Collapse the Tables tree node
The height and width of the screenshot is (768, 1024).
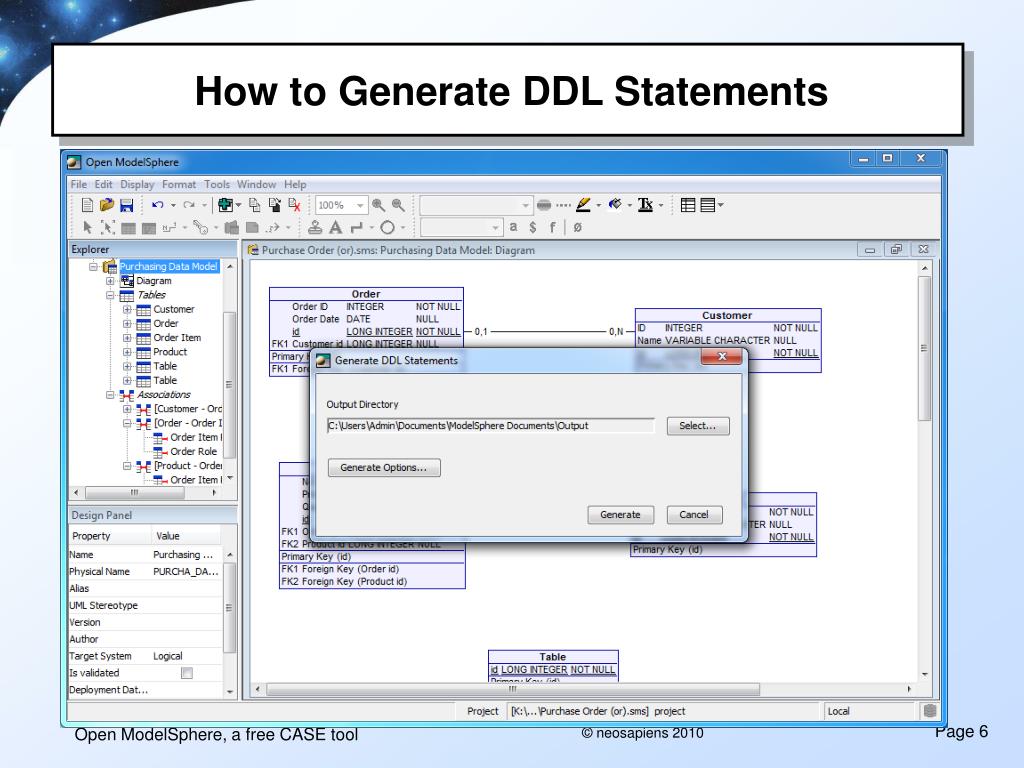coord(110,295)
